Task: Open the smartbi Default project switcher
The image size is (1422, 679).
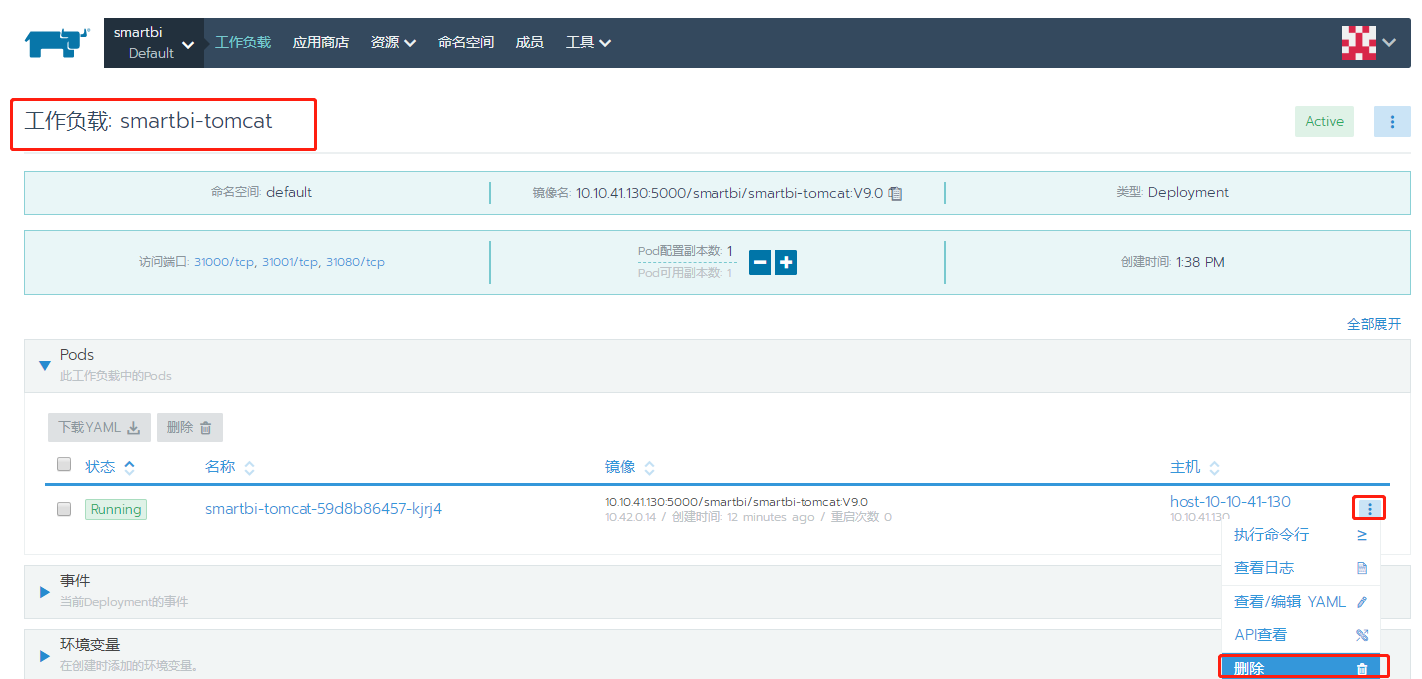Action: tap(154, 43)
